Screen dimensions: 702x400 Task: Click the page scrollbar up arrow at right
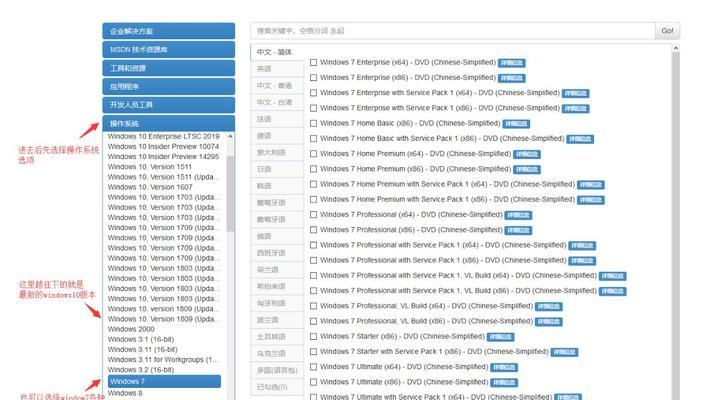[676, 47]
